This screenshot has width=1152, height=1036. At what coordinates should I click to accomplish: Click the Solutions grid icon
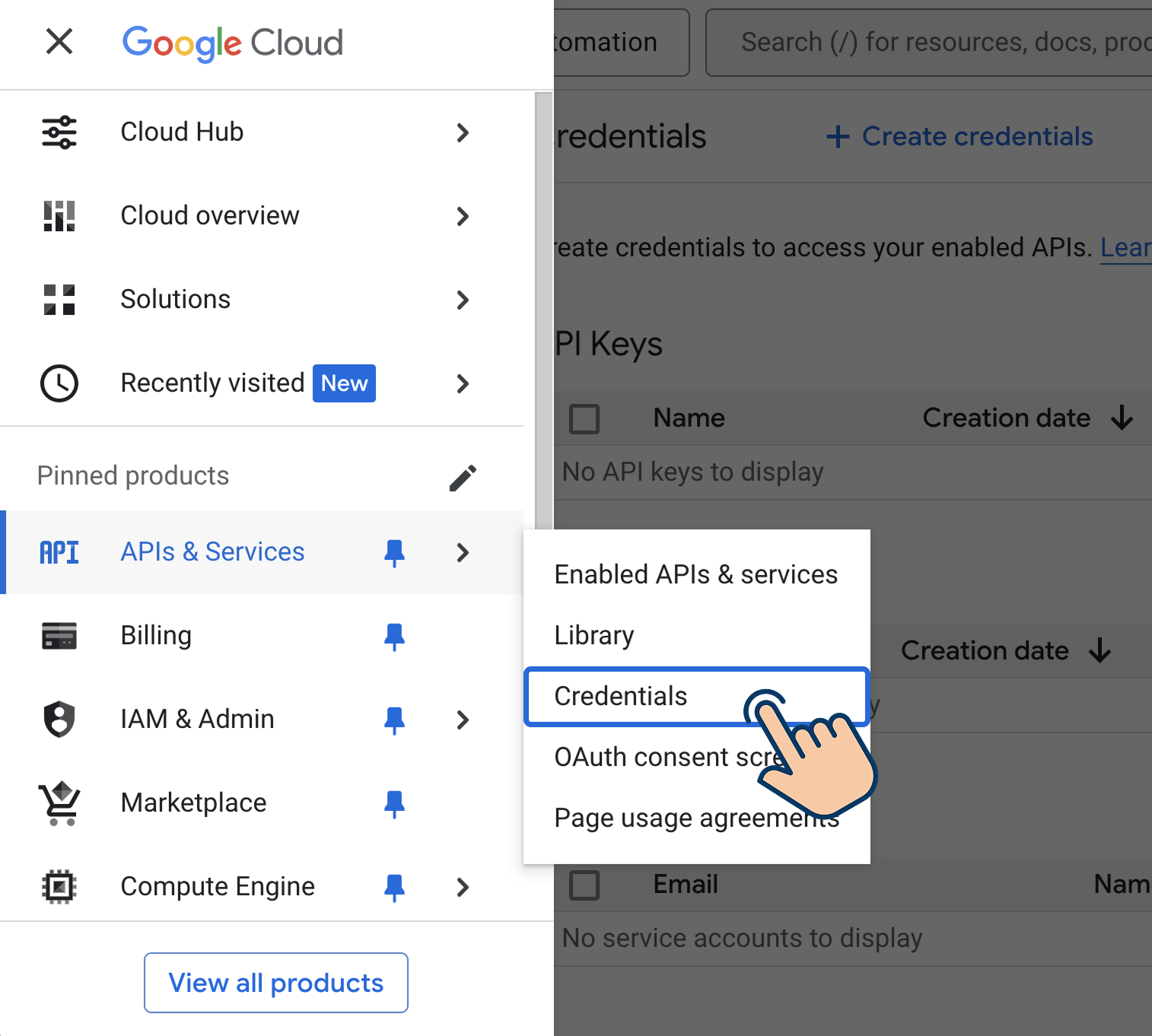point(59,300)
